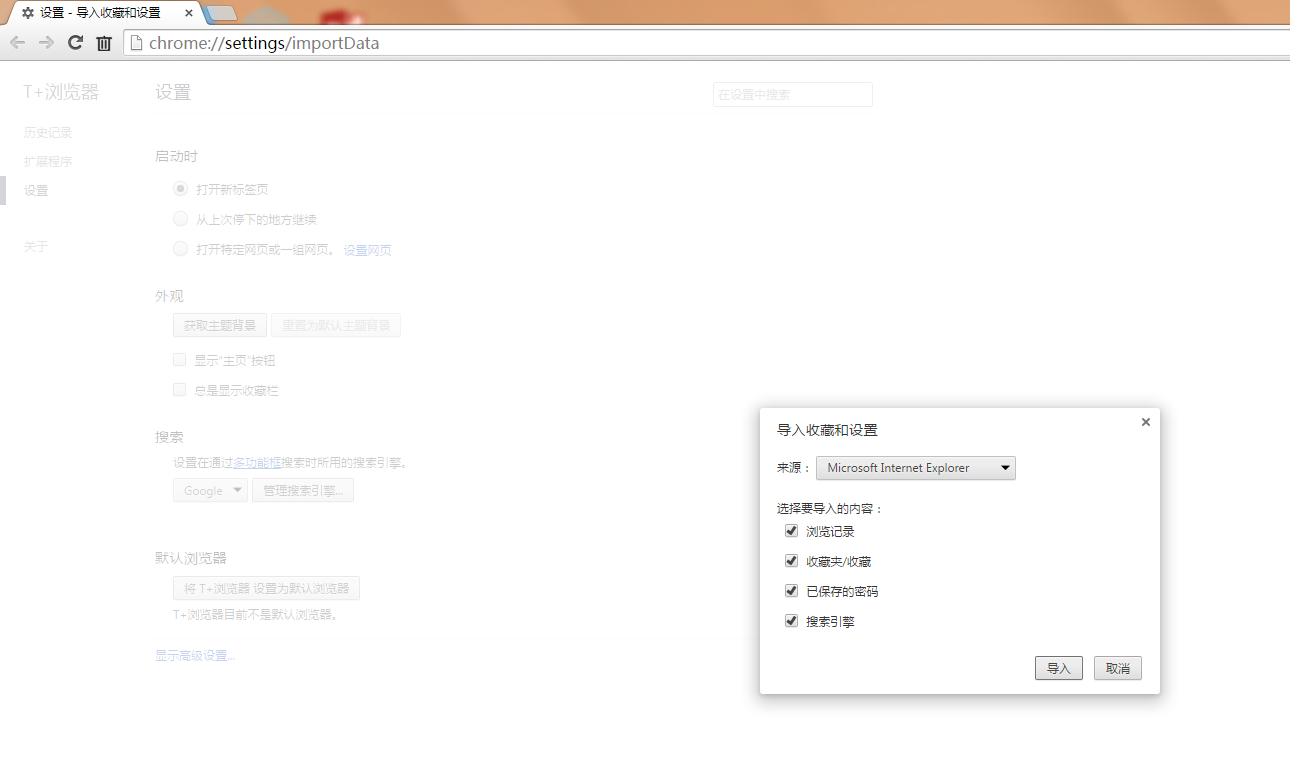The width and height of the screenshot is (1290, 782).
Task: Open 关于 in the sidebar
Action: point(36,246)
